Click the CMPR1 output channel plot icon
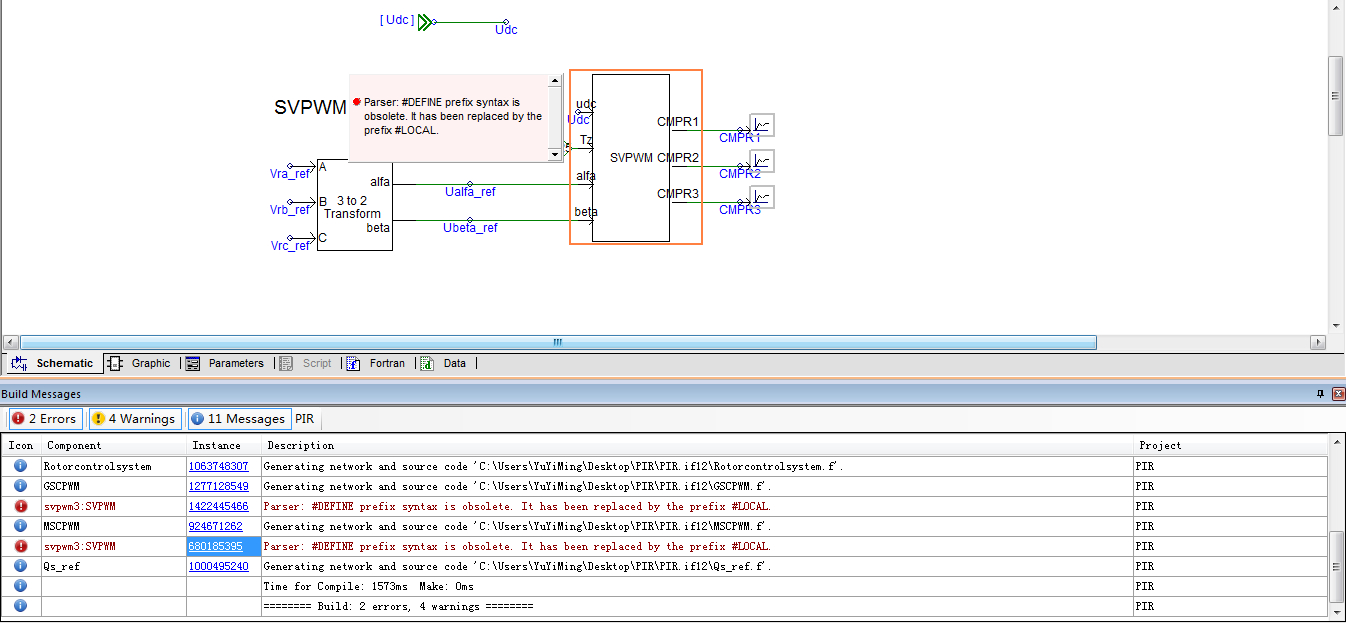 (x=763, y=125)
